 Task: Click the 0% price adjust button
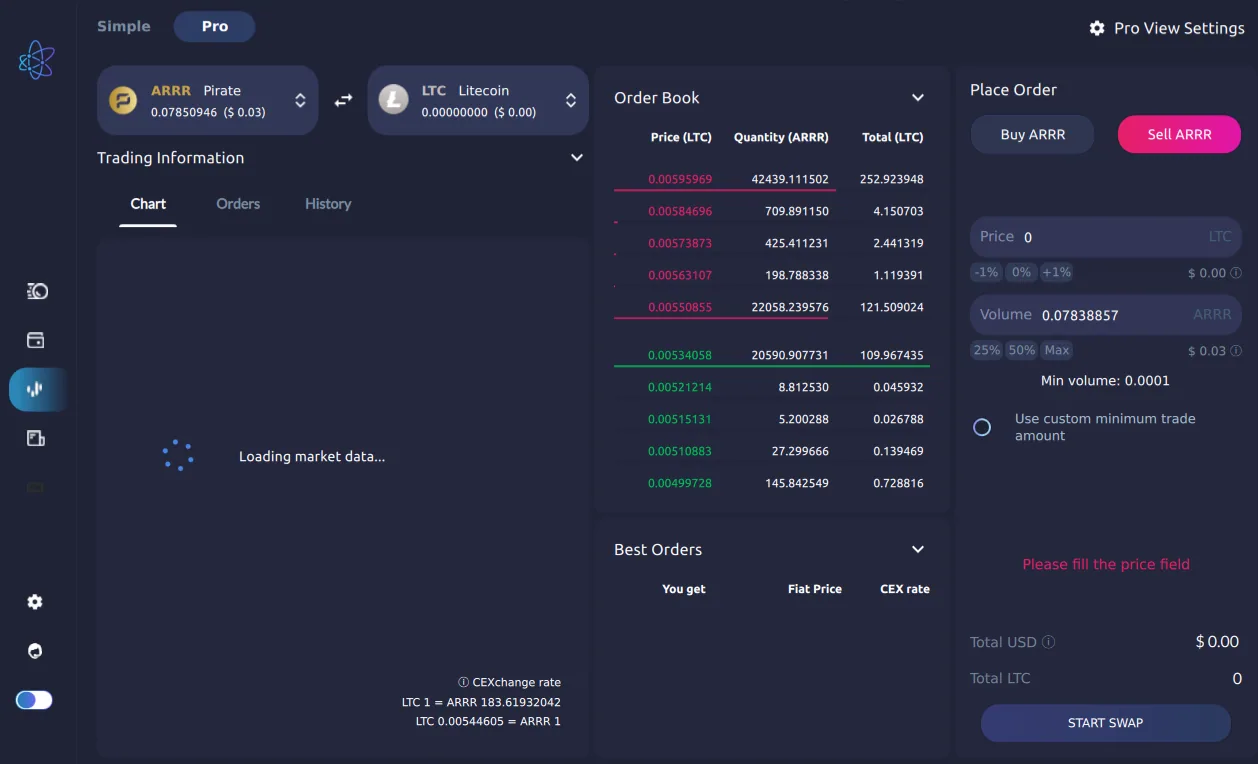1021,272
